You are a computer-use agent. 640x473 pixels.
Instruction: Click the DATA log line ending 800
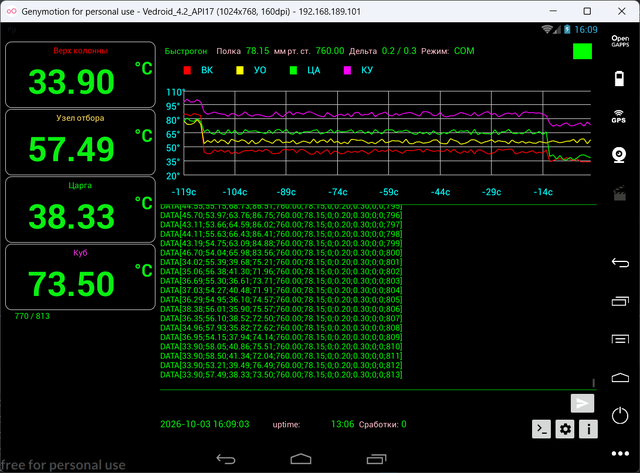click(x=281, y=253)
